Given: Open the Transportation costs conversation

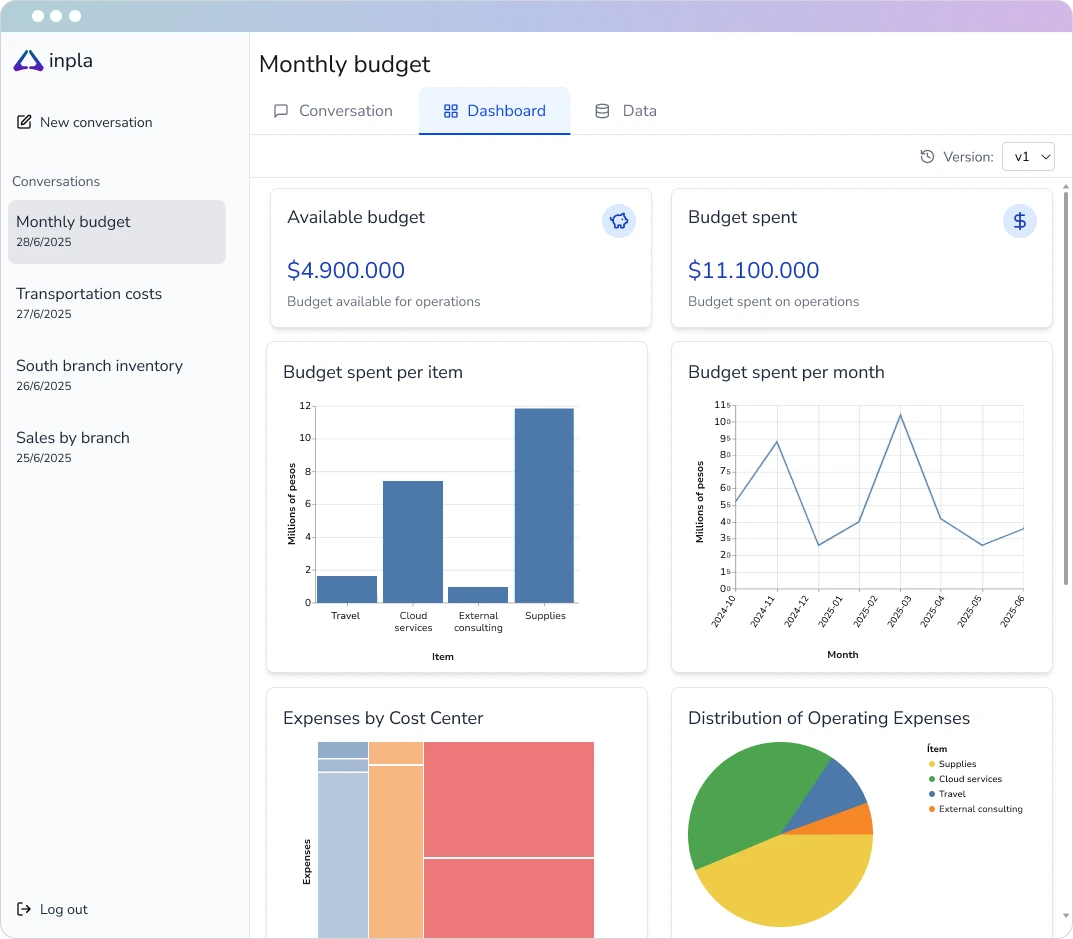Looking at the screenshot, I should (117, 303).
